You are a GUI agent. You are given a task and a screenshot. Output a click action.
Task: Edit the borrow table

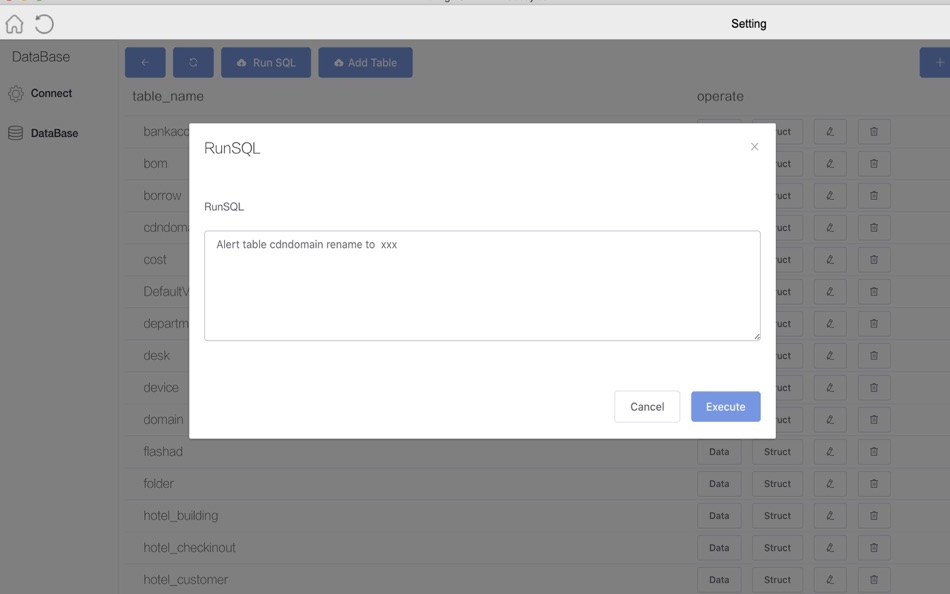point(830,196)
